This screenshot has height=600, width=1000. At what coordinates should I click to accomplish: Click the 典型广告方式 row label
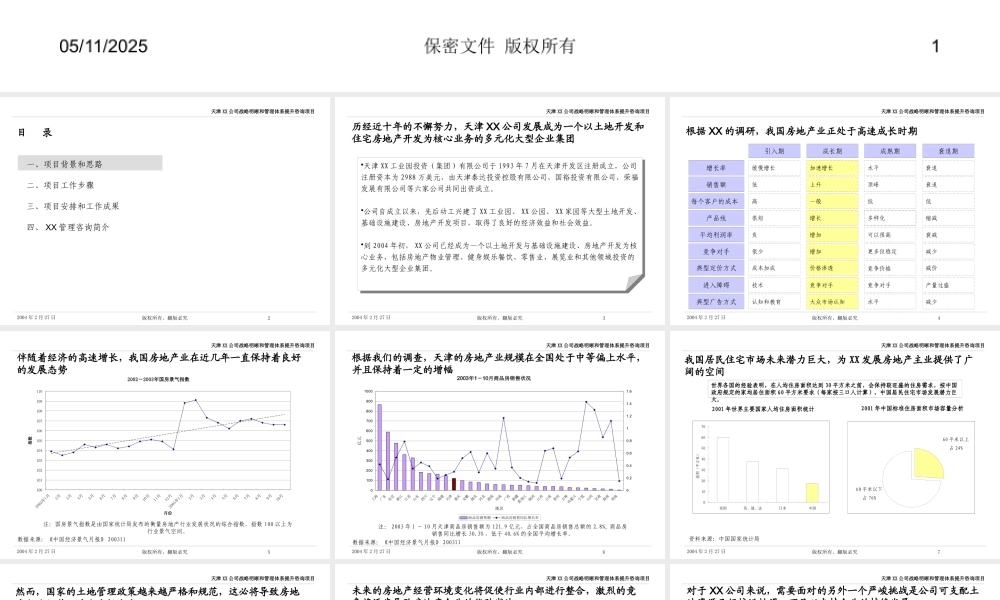(716, 302)
